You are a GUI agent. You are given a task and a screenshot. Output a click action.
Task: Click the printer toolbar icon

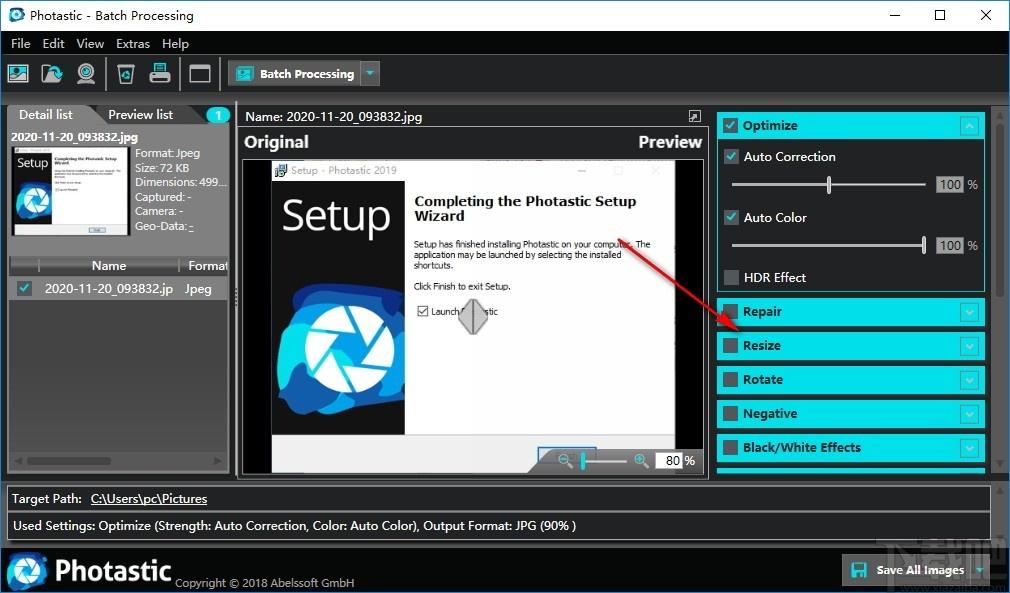(160, 73)
